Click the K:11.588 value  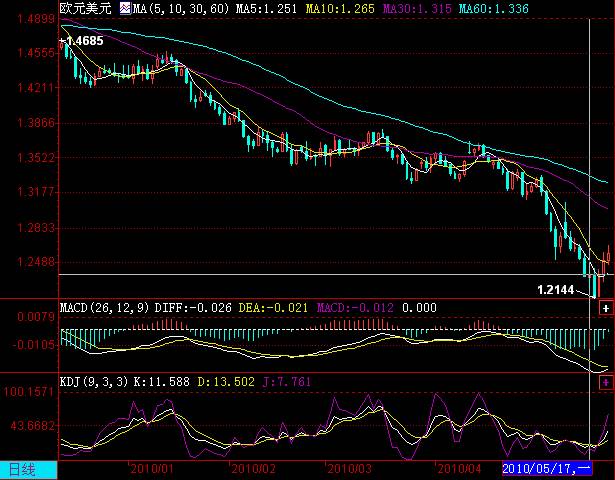[x=162, y=382]
